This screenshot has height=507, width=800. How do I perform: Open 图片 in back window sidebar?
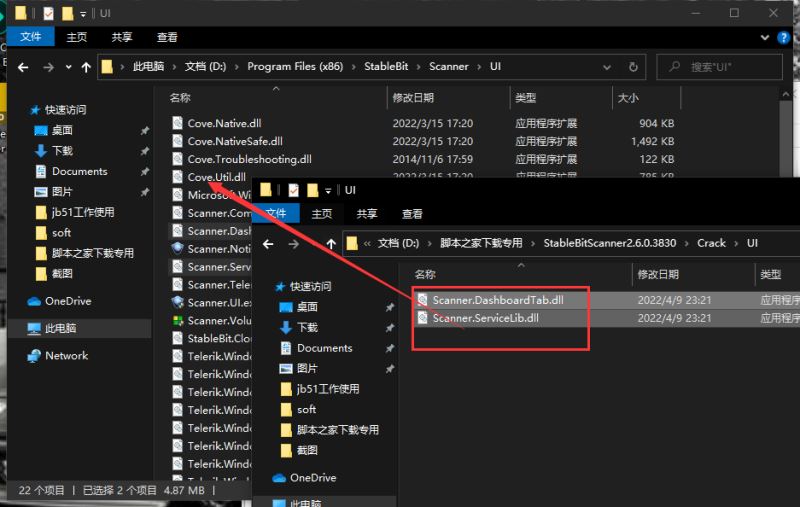62,192
